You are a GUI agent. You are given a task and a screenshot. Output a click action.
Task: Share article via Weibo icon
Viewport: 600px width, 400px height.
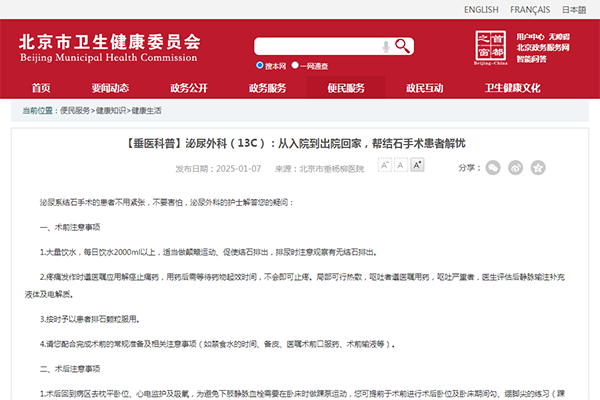coord(514,169)
